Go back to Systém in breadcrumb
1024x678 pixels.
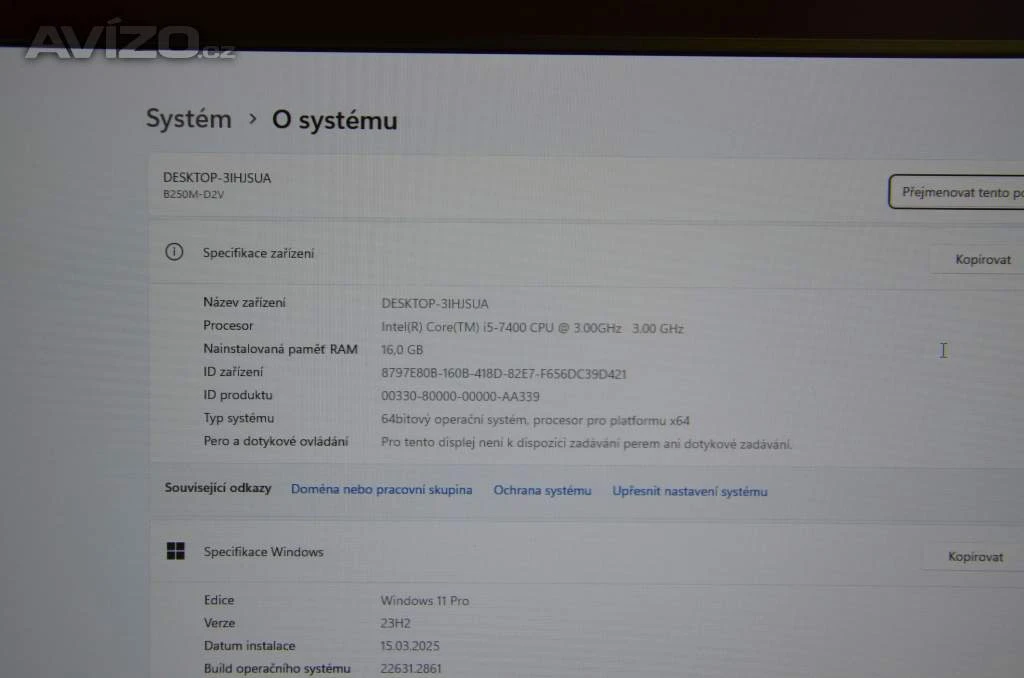(189, 119)
